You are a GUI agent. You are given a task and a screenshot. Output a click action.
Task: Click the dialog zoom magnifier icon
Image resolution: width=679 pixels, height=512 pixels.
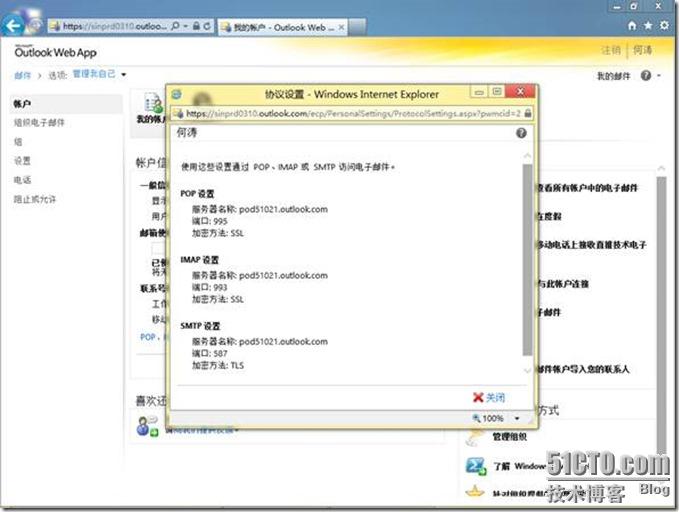[476, 418]
